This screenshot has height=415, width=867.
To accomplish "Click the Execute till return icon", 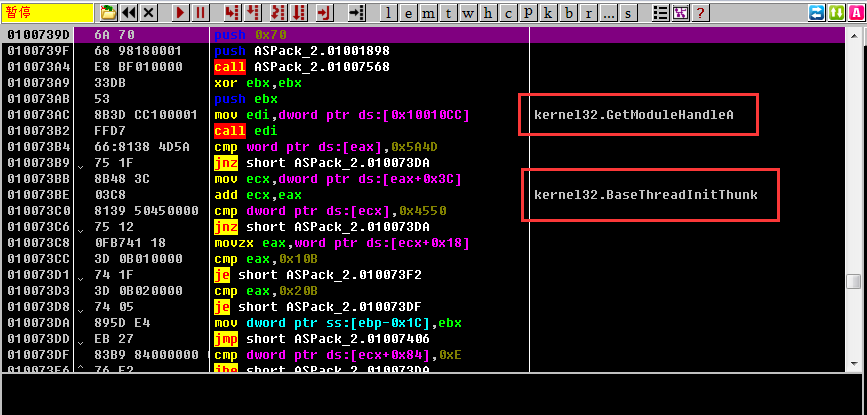I will [x=322, y=13].
